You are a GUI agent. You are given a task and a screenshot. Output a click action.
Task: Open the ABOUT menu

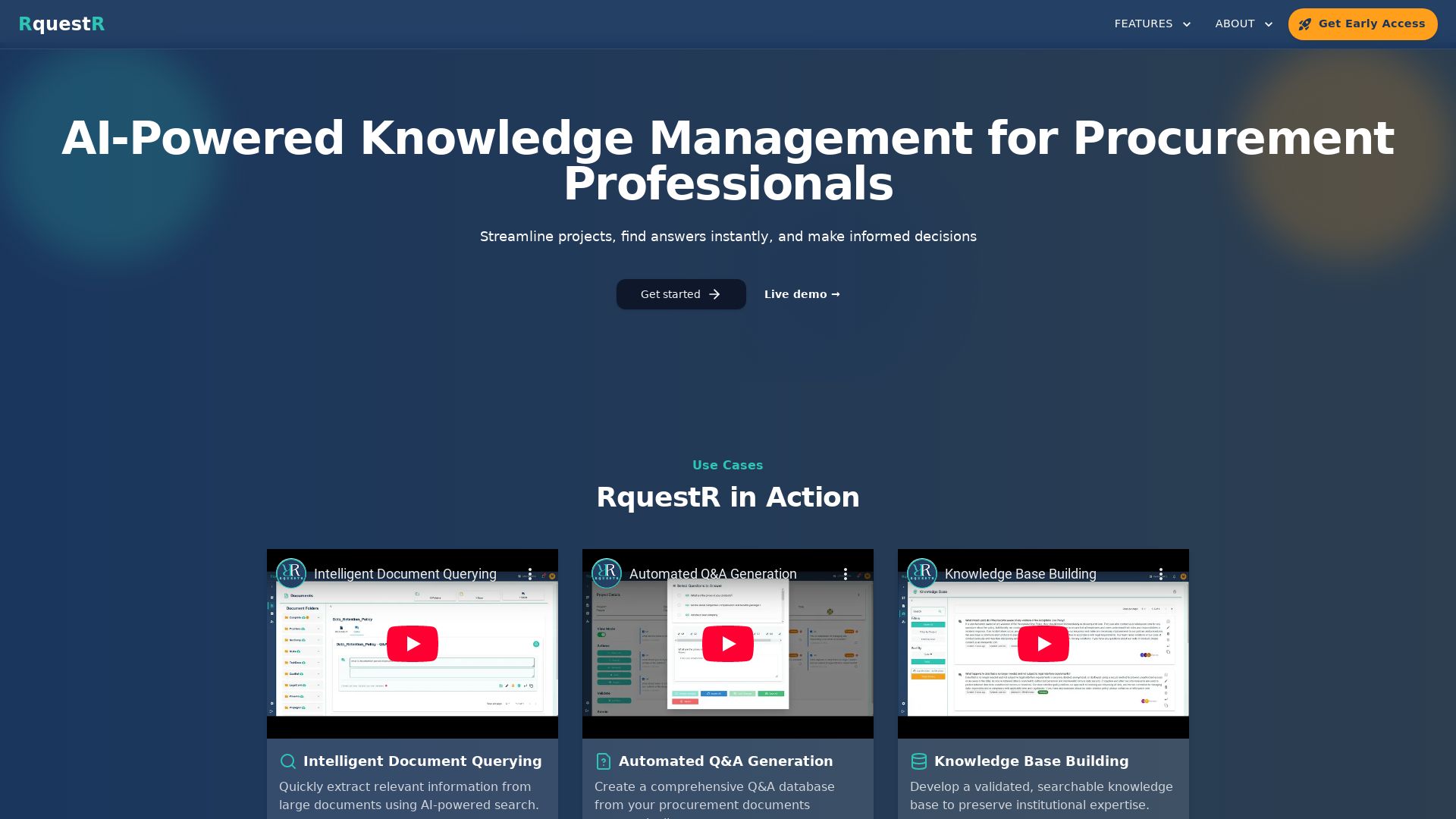(1235, 24)
